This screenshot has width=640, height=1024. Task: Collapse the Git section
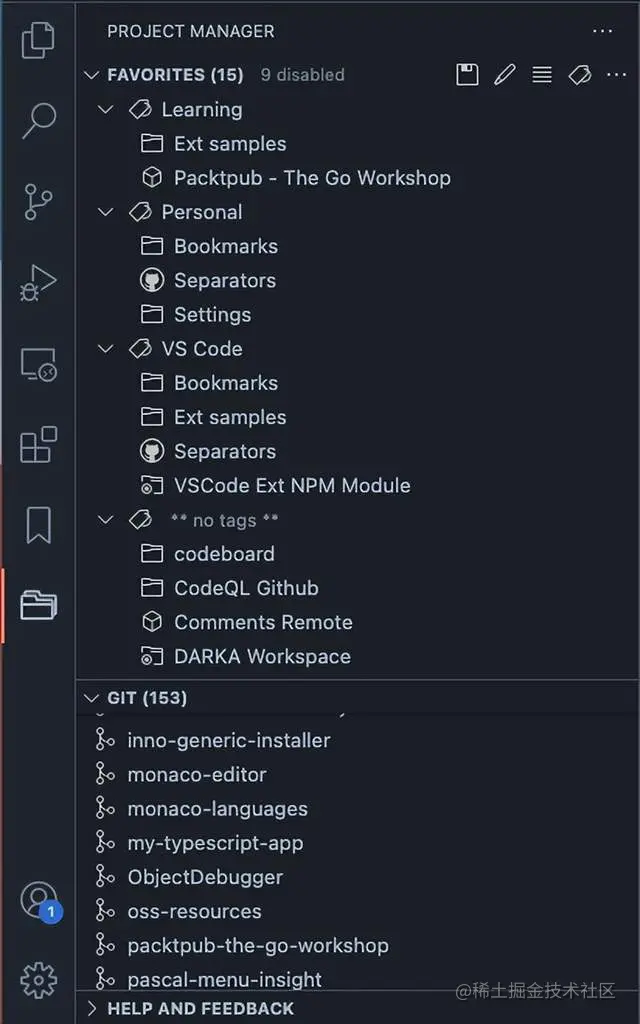[x=91, y=698]
